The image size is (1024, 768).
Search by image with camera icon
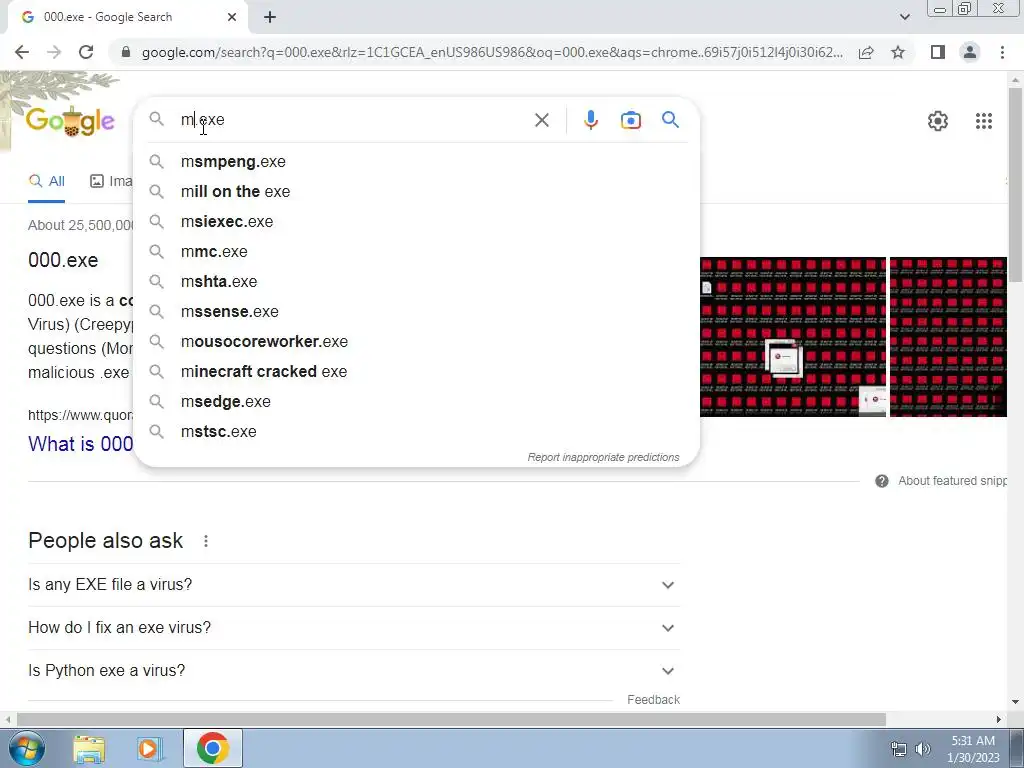click(630, 120)
